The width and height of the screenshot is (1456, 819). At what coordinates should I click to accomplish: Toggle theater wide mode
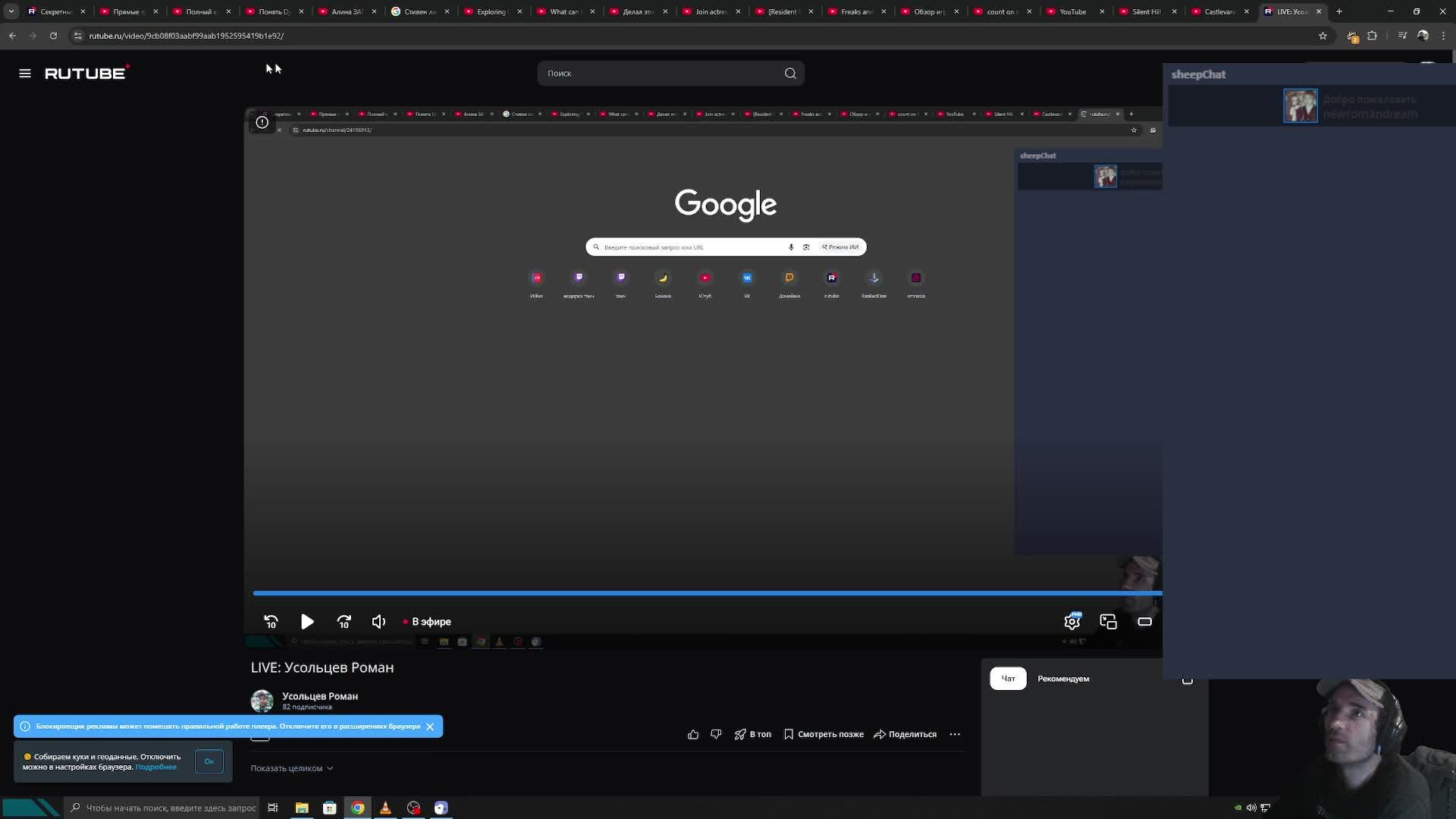(1144, 622)
